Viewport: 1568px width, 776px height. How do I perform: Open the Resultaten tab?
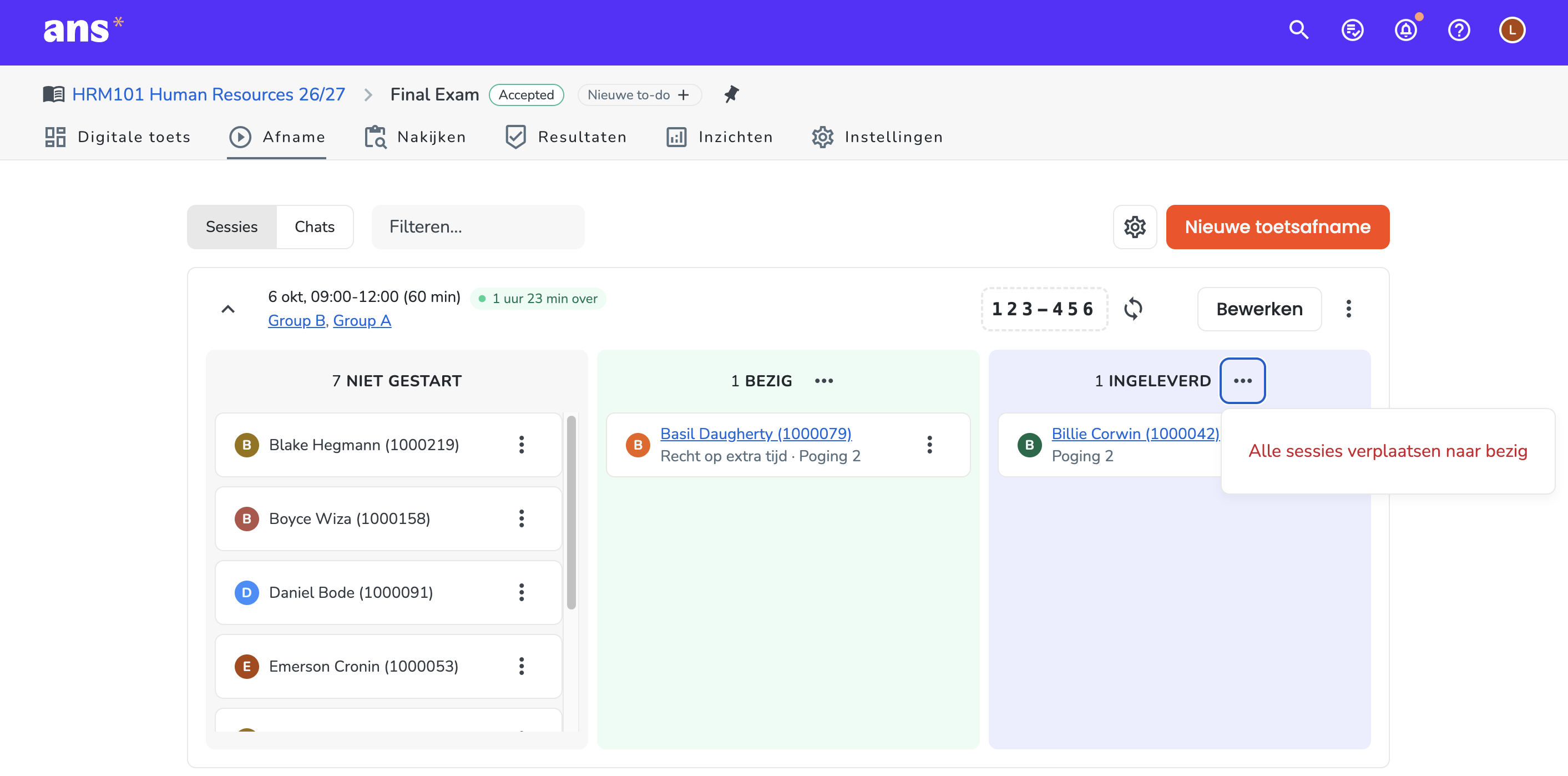coord(566,137)
